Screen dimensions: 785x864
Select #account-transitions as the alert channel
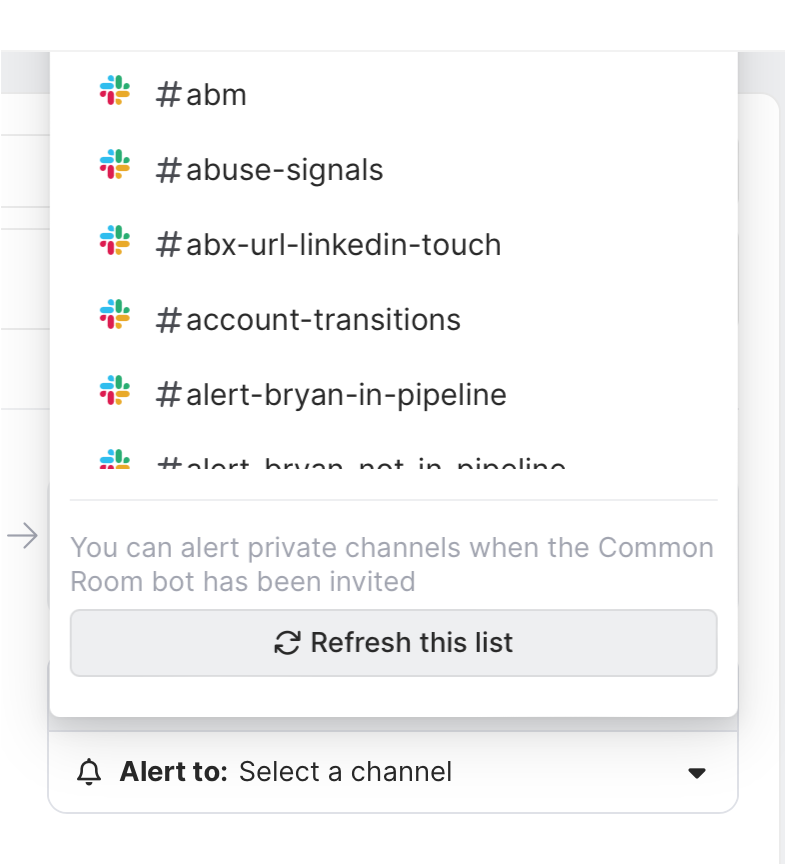pyautogui.click(x=309, y=320)
